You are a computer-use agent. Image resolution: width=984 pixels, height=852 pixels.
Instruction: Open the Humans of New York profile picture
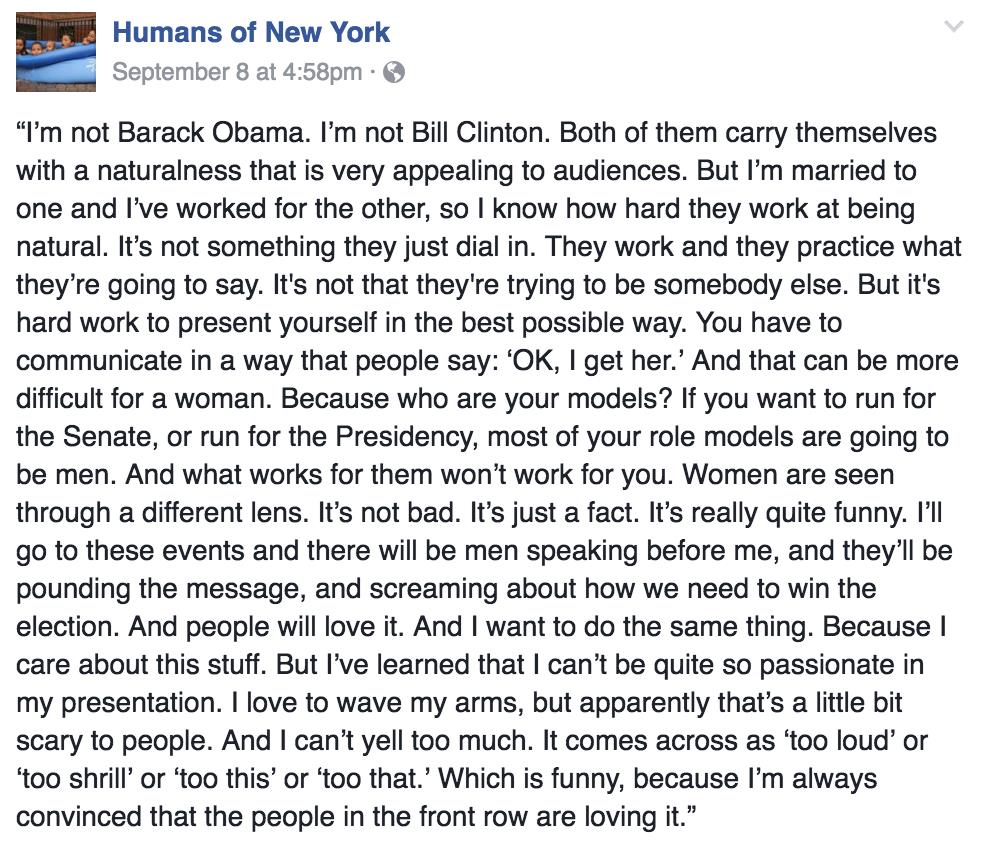click(56, 52)
